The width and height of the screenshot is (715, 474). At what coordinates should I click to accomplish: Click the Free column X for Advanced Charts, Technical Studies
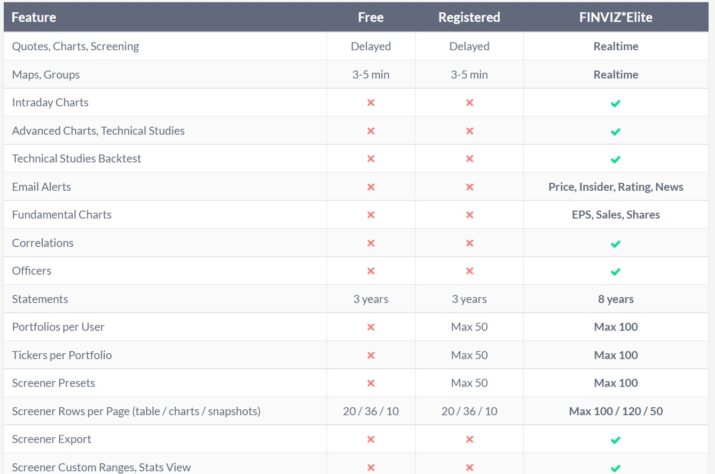[x=371, y=131]
